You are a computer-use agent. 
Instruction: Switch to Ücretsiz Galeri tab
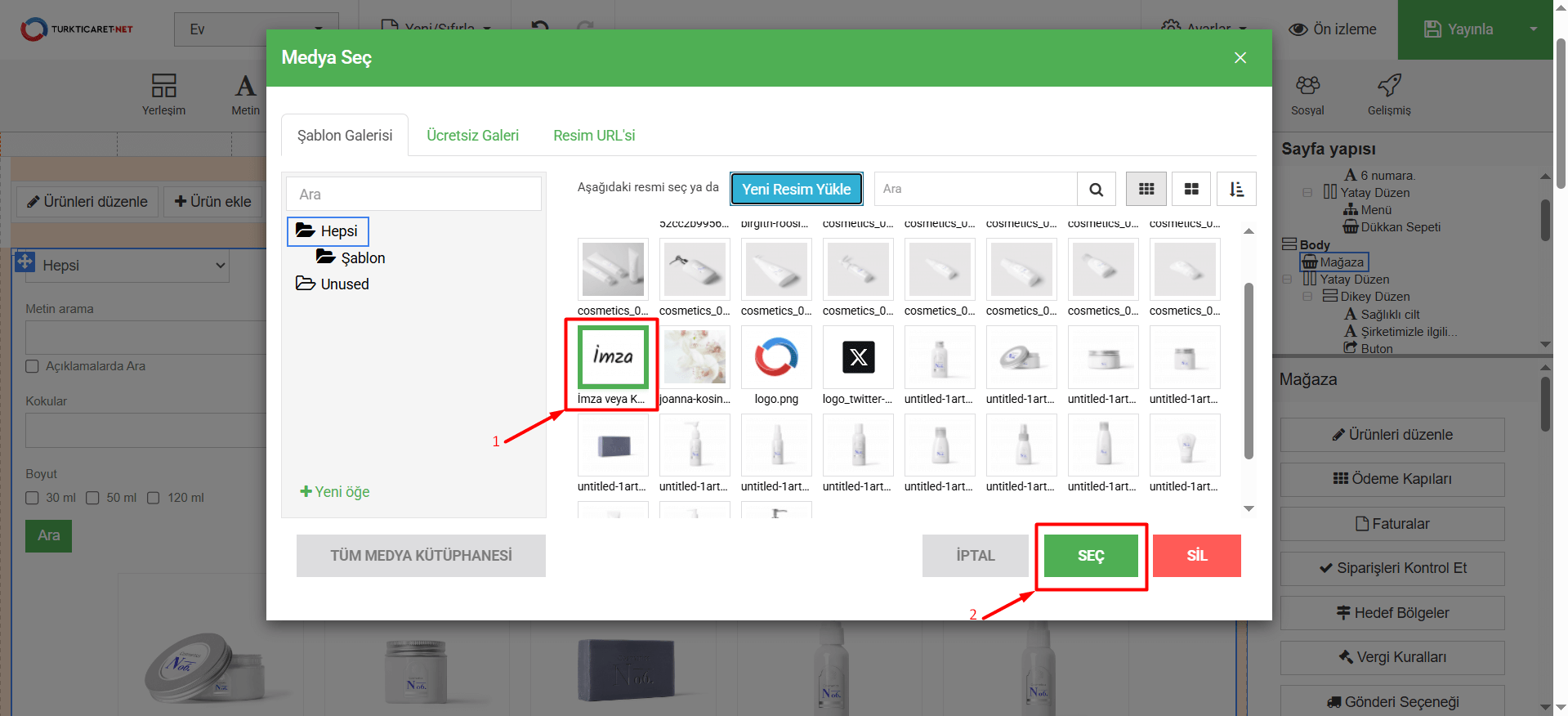tap(472, 136)
